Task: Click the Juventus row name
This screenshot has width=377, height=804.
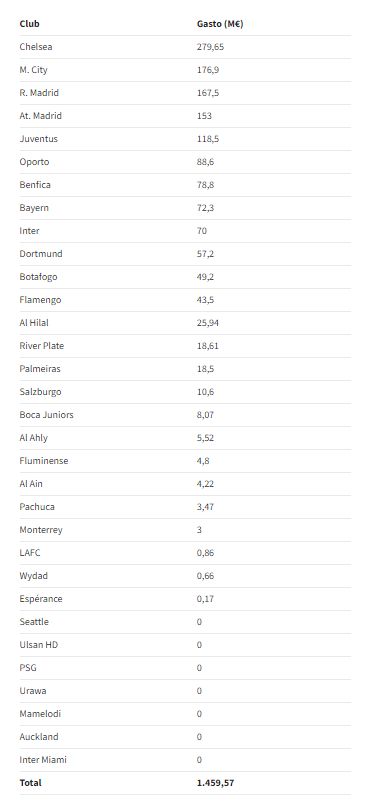Action: click(38, 139)
